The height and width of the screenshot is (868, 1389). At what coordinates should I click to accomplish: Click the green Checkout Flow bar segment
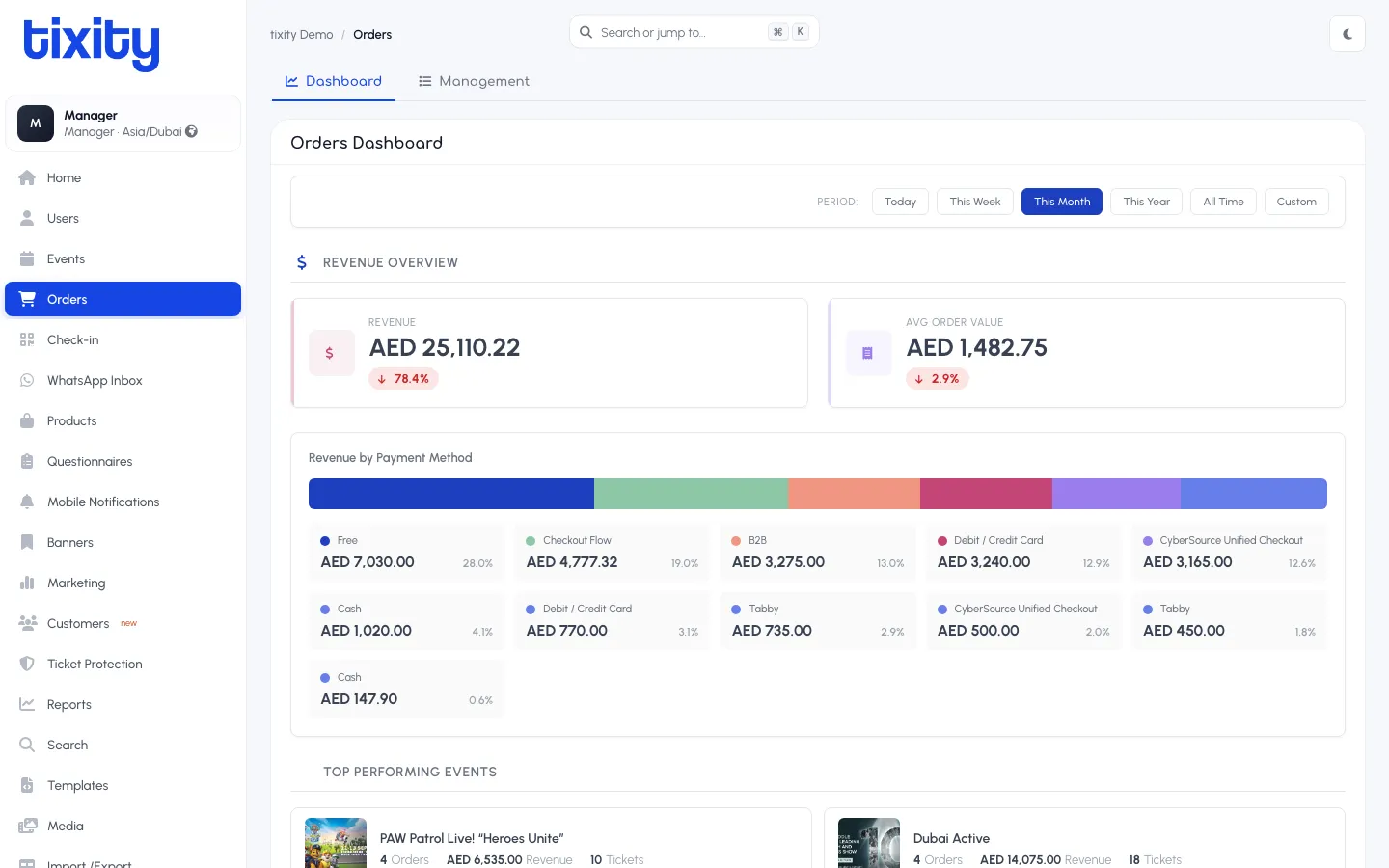coord(691,494)
